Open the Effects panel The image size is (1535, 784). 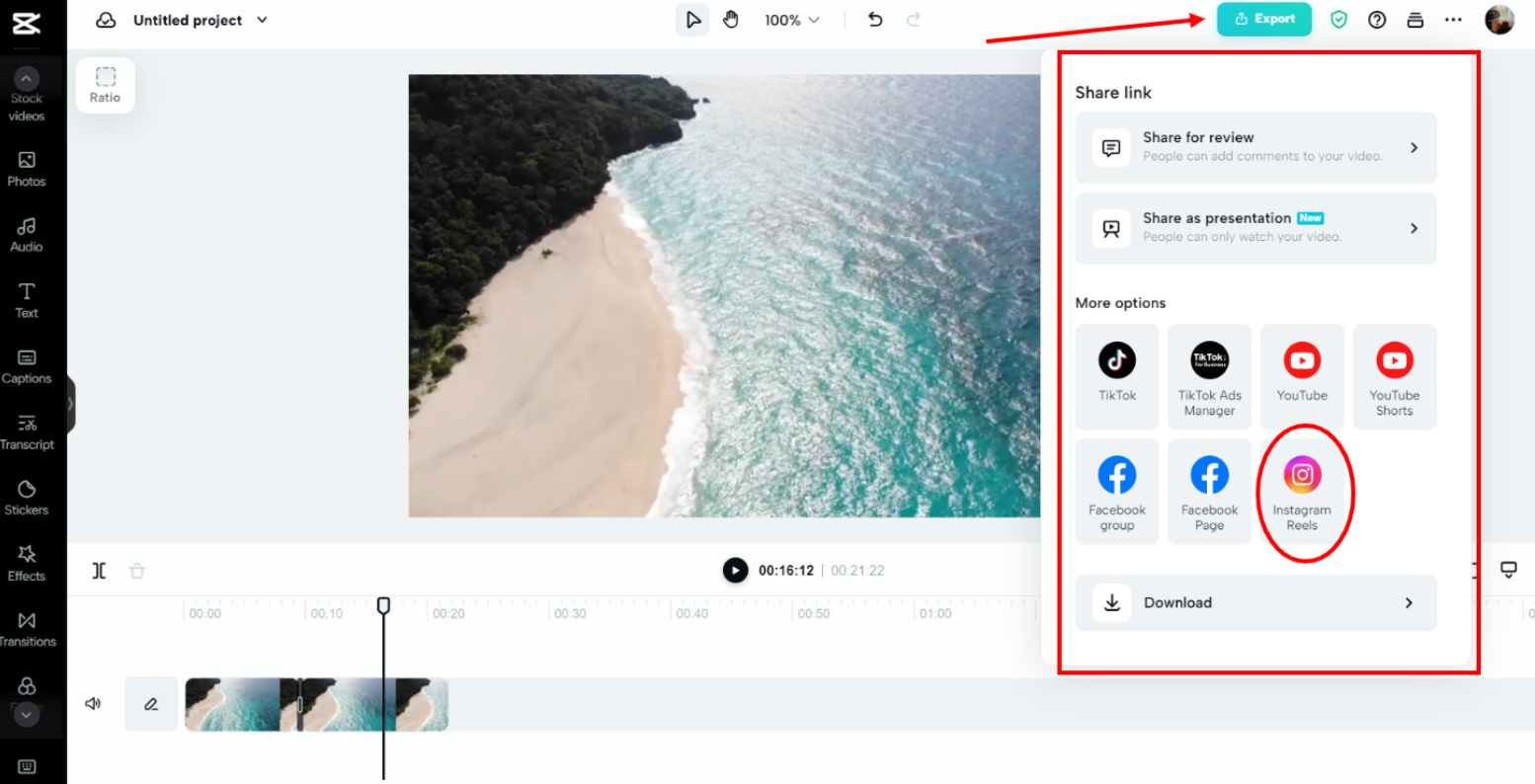coord(27,563)
